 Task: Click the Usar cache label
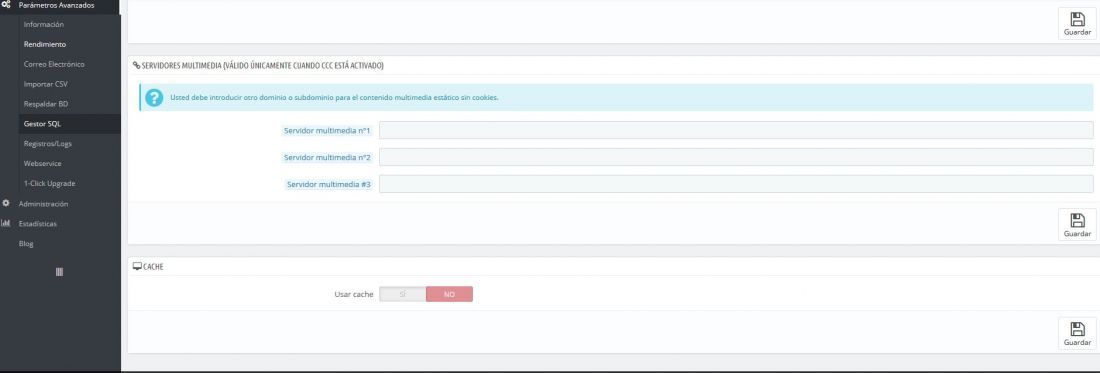click(354, 294)
